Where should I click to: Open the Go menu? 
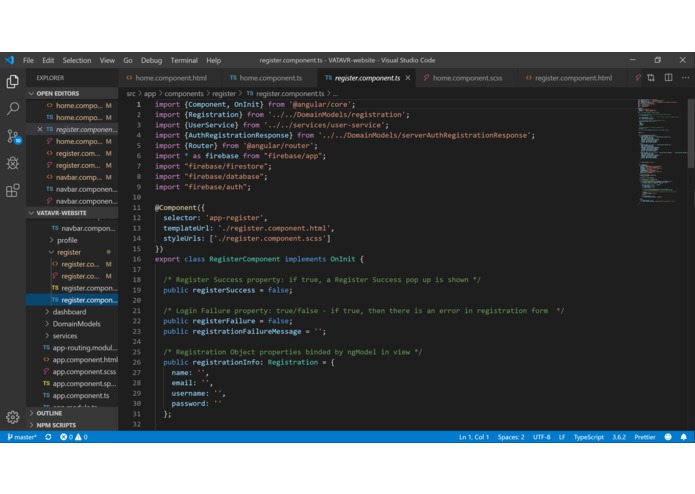click(128, 60)
